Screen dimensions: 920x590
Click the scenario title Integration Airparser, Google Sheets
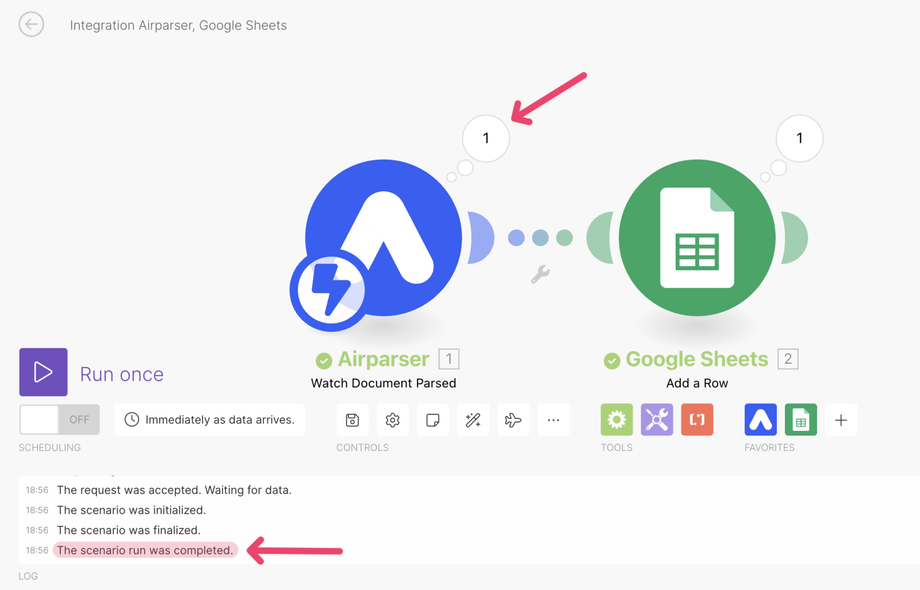click(x=178, y=25)
